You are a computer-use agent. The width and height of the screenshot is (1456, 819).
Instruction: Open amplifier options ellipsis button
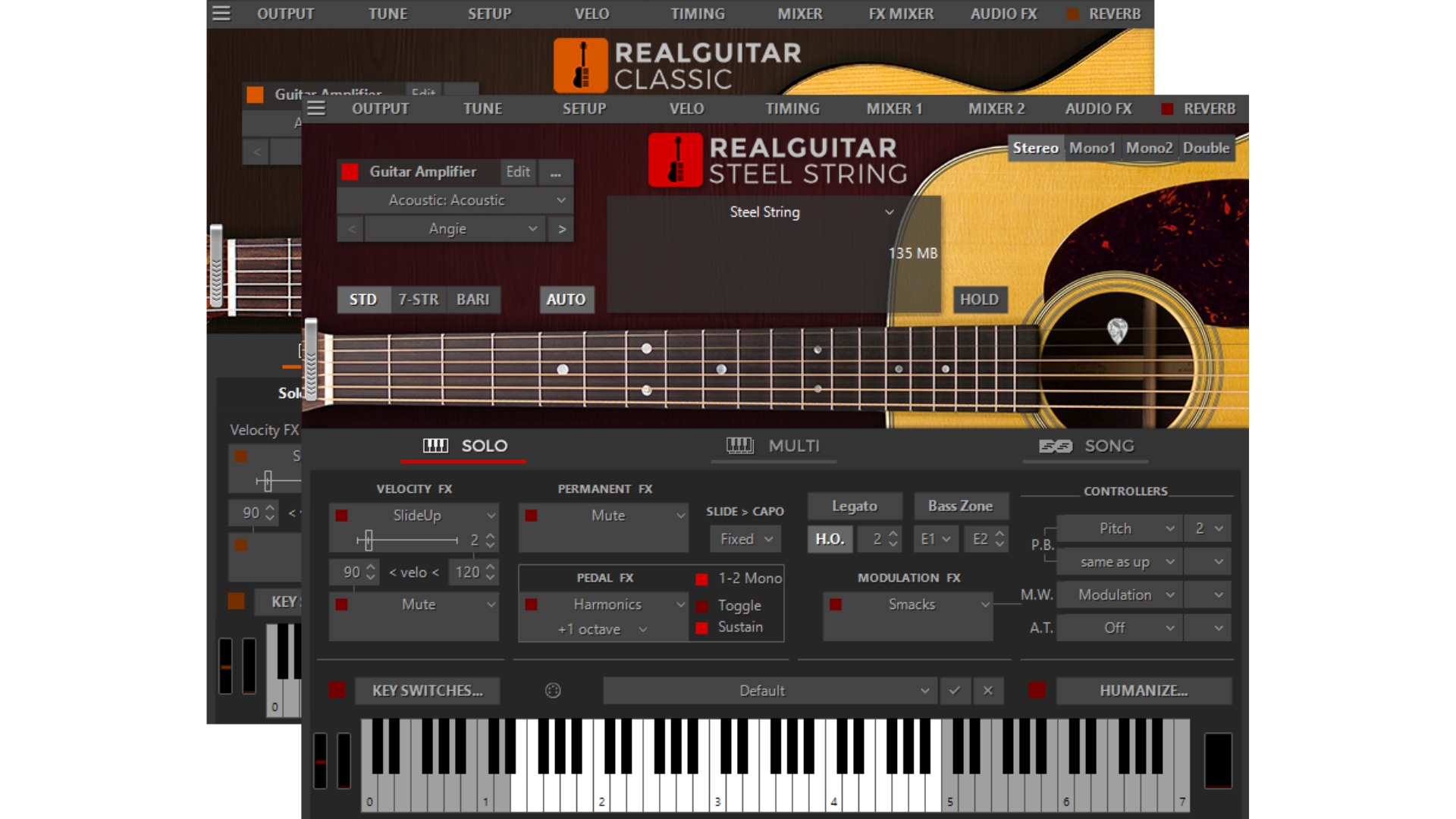pyautogui.click(x=556, y=172)
